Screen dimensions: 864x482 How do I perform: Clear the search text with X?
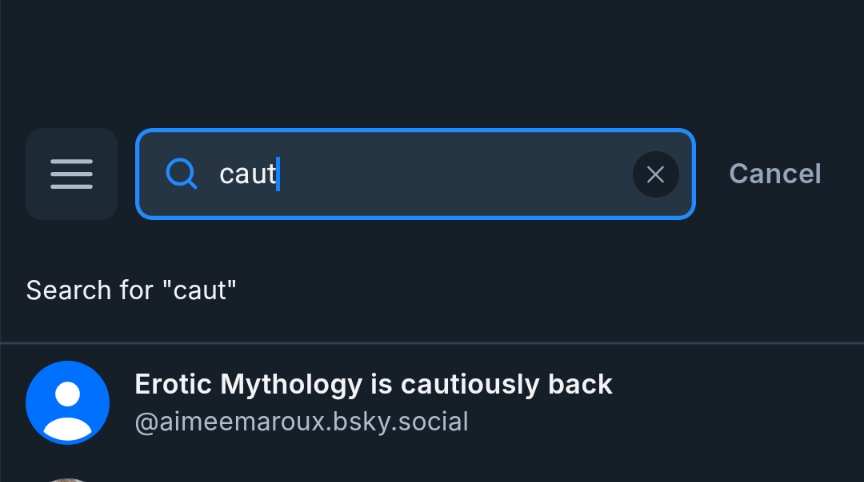[x=655, y=175]
